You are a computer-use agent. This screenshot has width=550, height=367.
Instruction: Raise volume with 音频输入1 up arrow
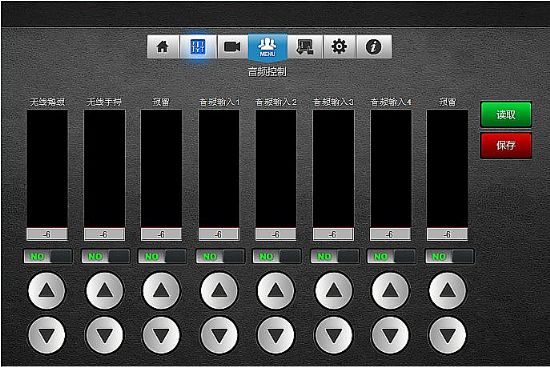(219, 291)
